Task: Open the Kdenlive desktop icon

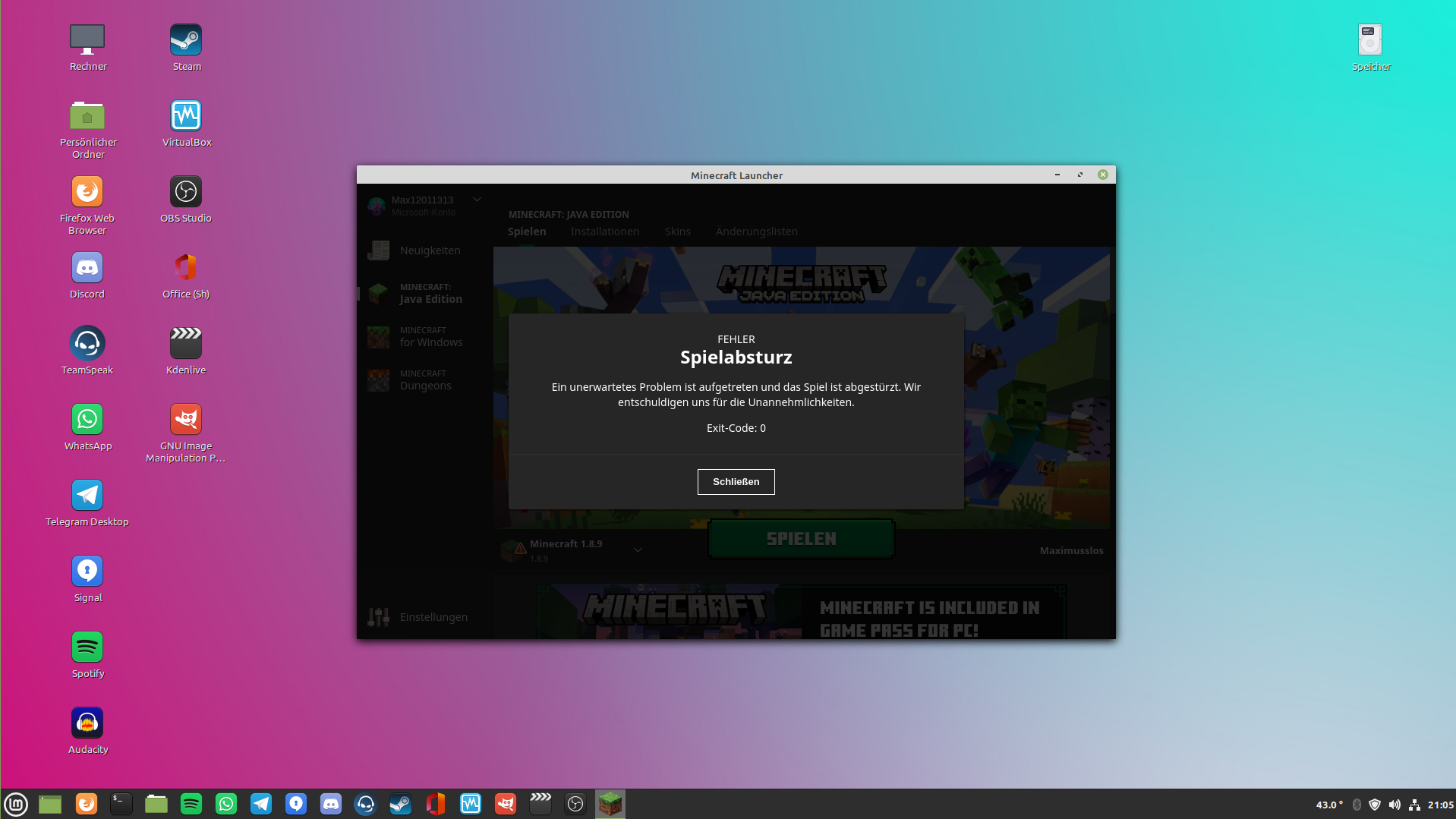Action: (186, 351)
